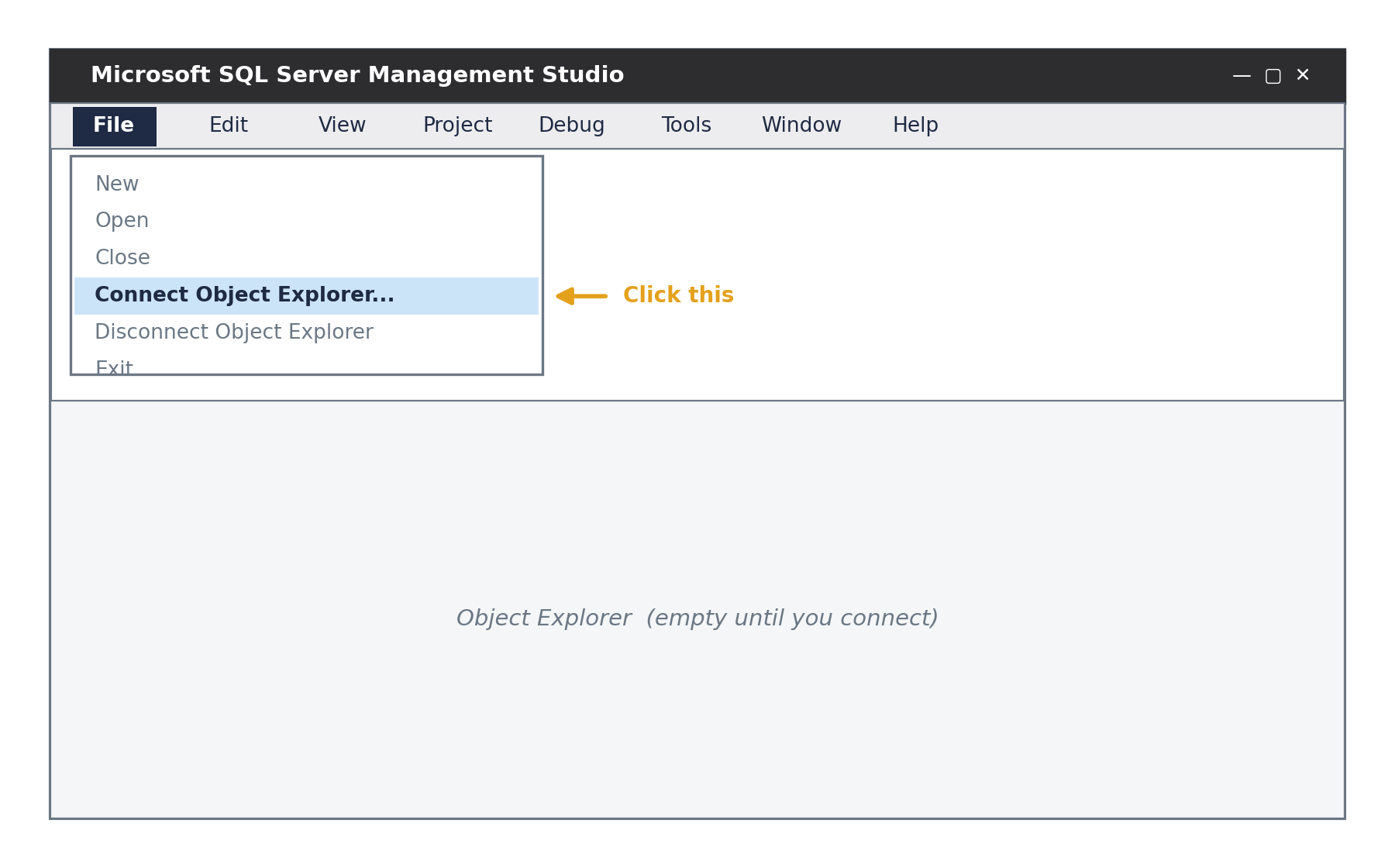Screen dimensions: 1395x868
Task: Choose Close from the File menu
Action: click(x=306, y=259)
